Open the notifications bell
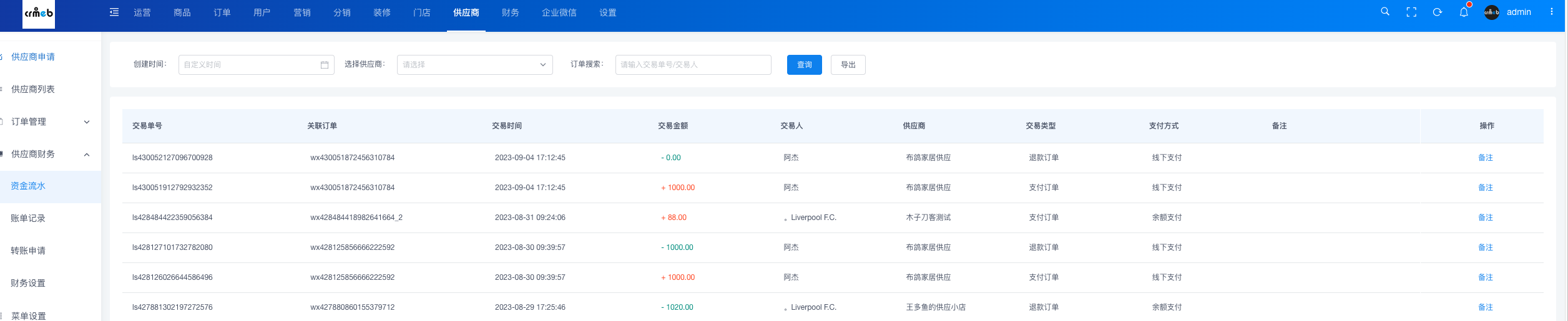 pyautogui.click(x=1463, y=12)
